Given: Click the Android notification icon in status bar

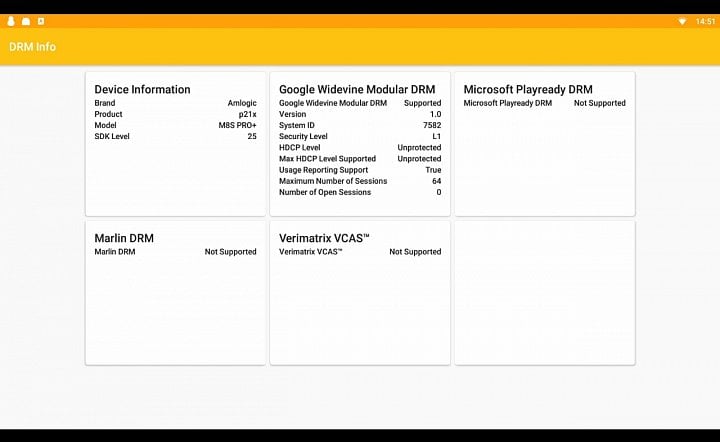Looking at the screenshot, I should click(x=26, y=21).
